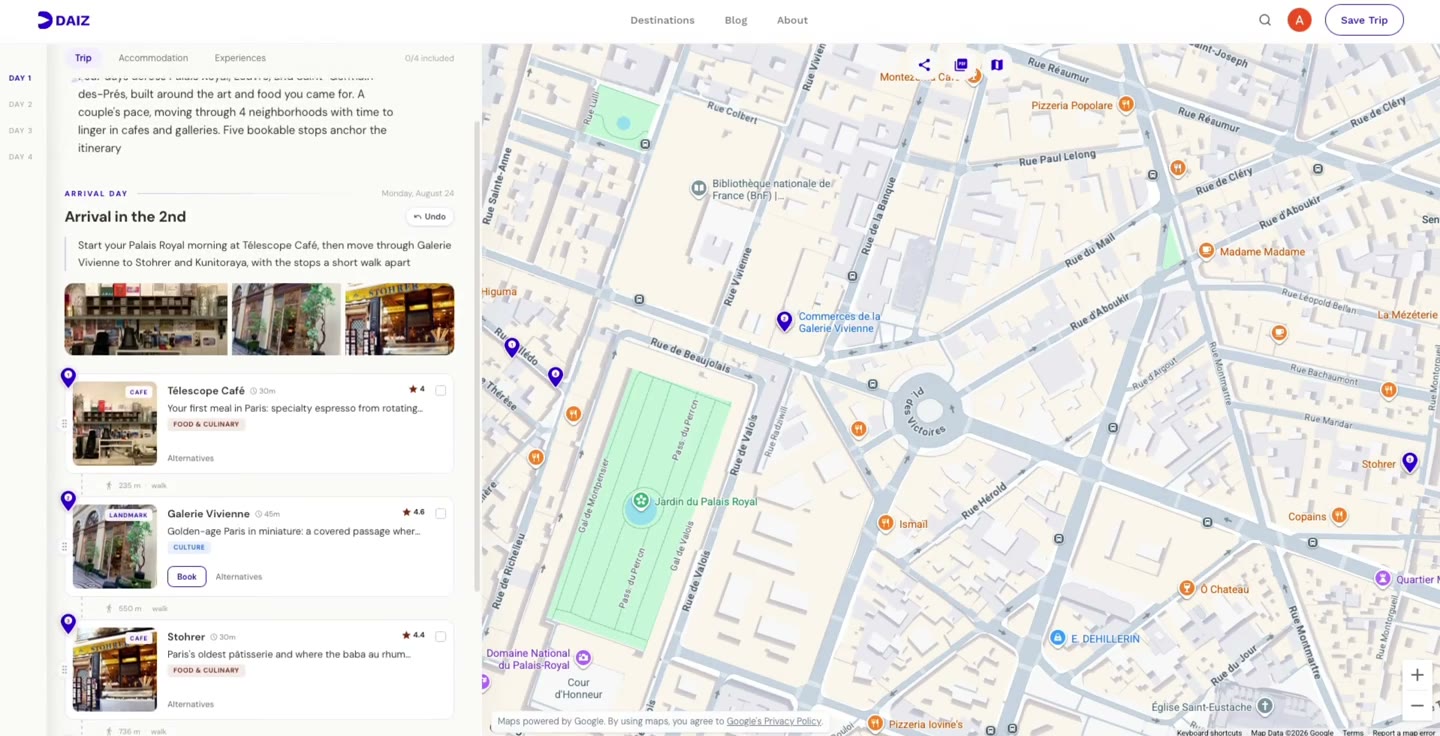1440x736 pixels.
Task: Expand Alternatives for Galerie Vivienne
Action: coord(239,577)
